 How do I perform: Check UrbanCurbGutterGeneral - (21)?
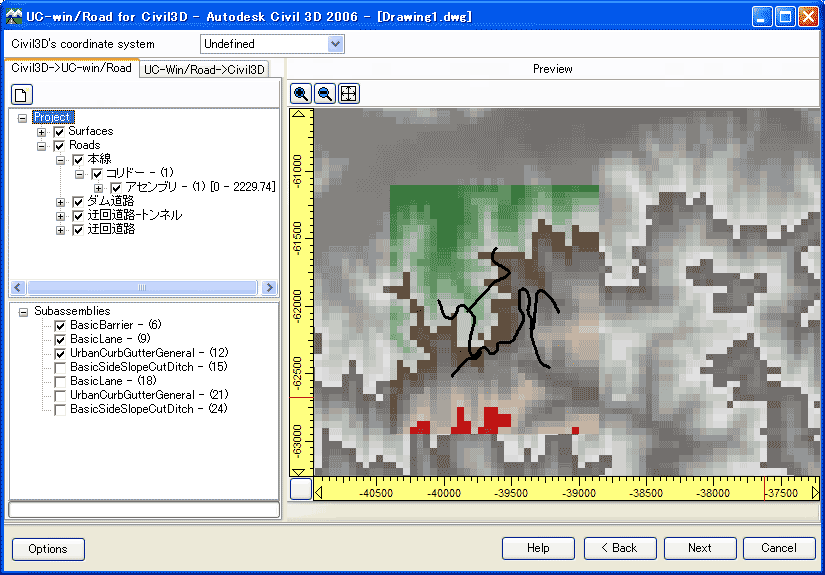[x=60, y=396]
